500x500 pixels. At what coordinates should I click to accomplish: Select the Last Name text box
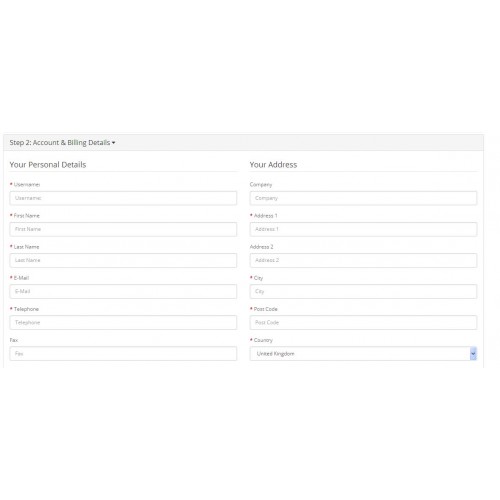click(123, 260)
